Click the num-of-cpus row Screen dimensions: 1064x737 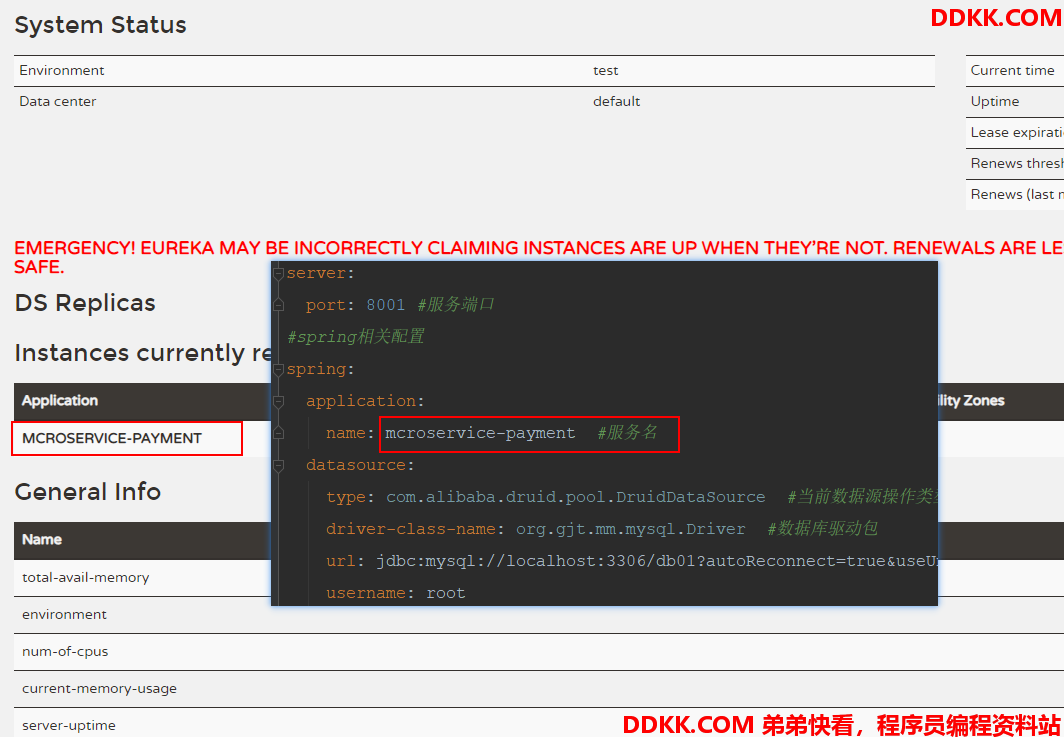65,651
